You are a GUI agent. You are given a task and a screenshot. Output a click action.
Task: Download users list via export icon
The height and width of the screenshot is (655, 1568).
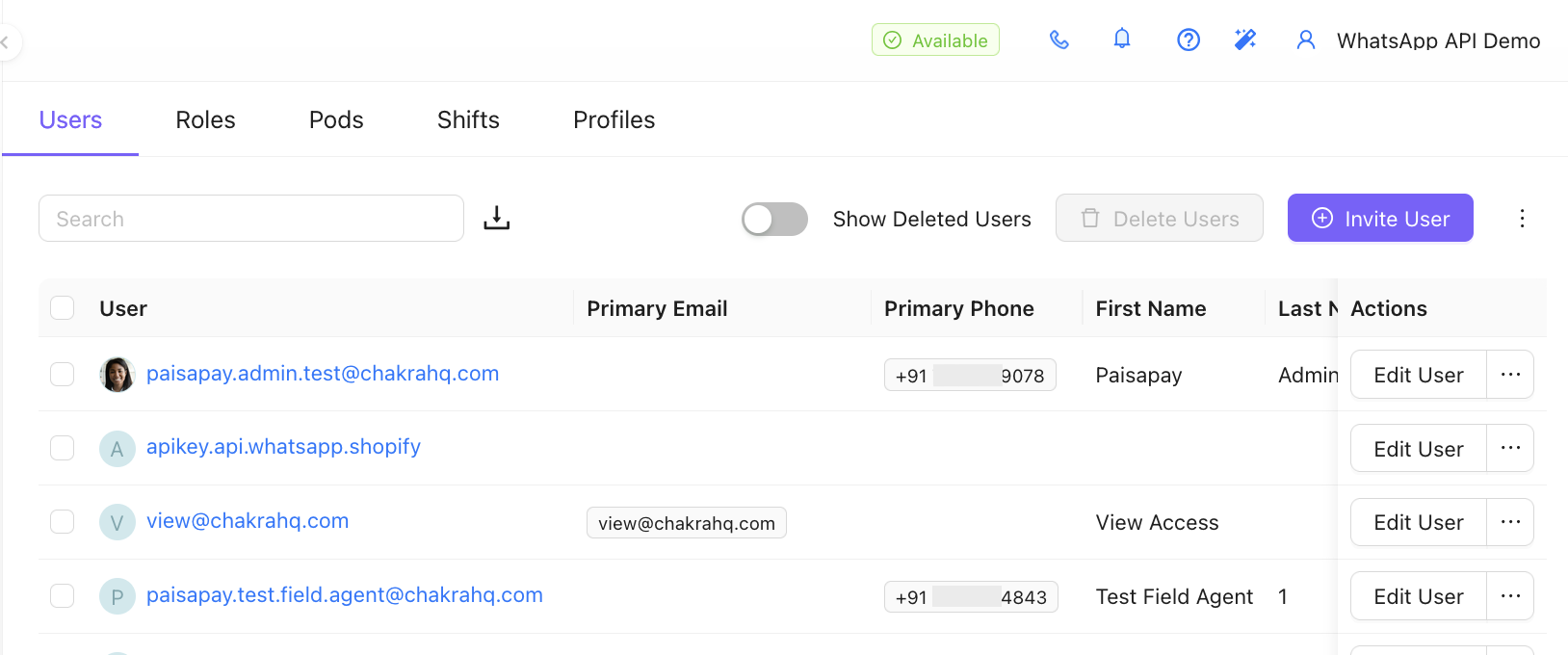pos(497,218)
